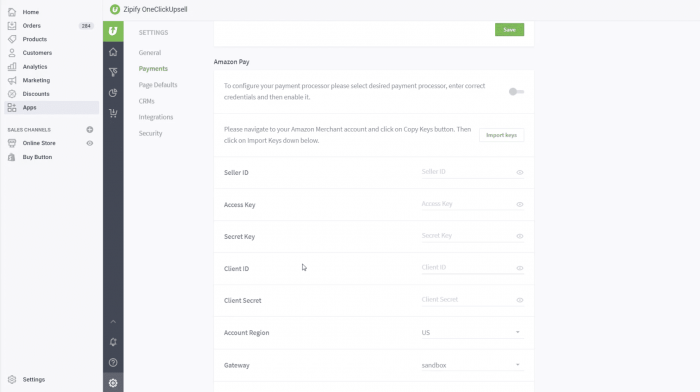Collapse dark bar with up chevron
The width and height of the screenshot is (700, 392).
point(113,321)
